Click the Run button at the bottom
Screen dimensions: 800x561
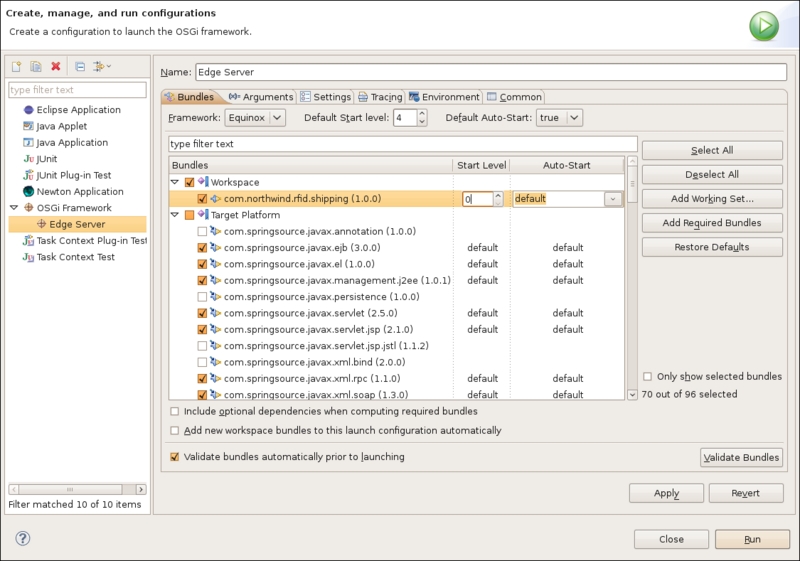click(x=753, y=539)
